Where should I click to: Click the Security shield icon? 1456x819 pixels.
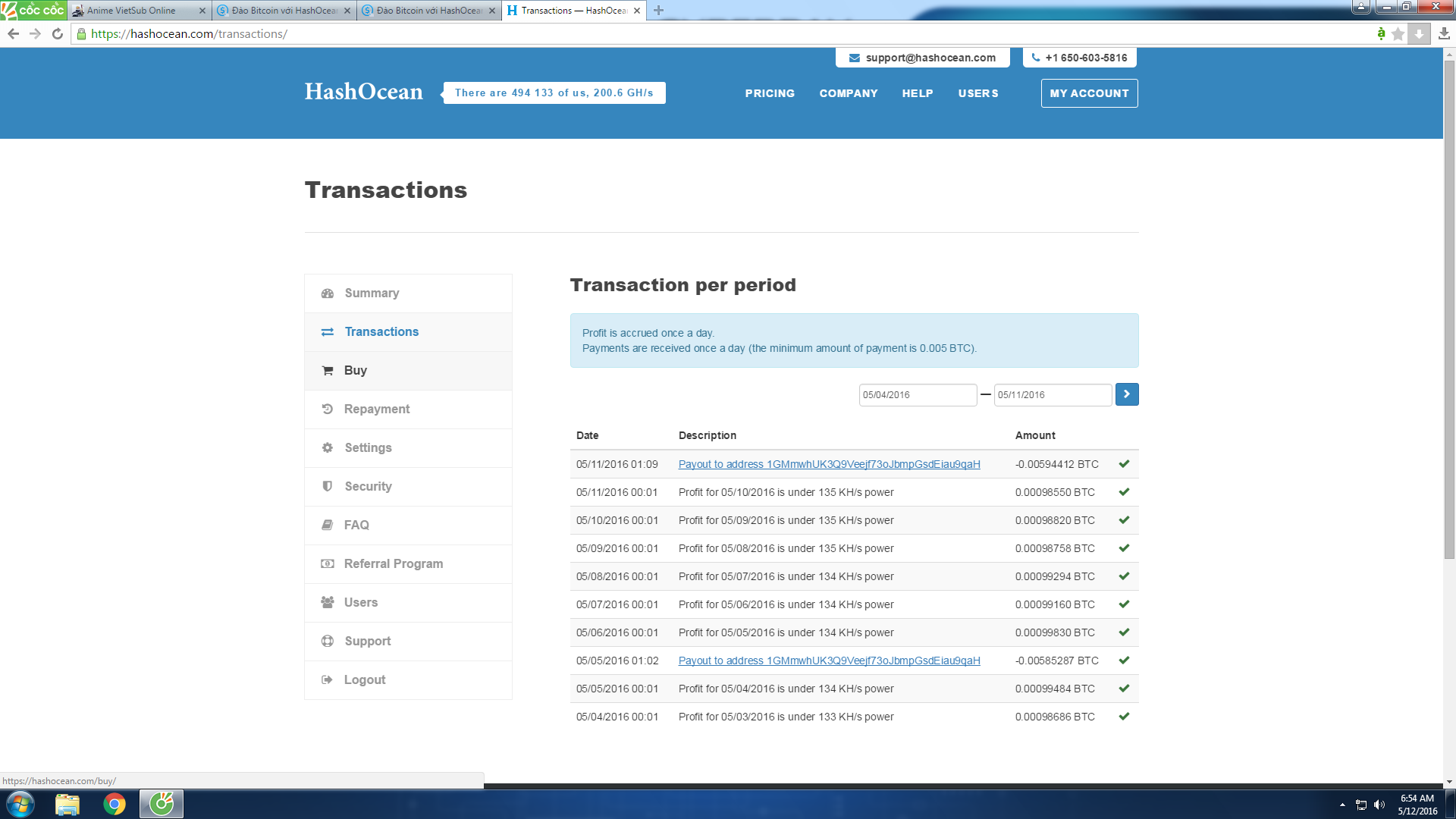(328, 487)
